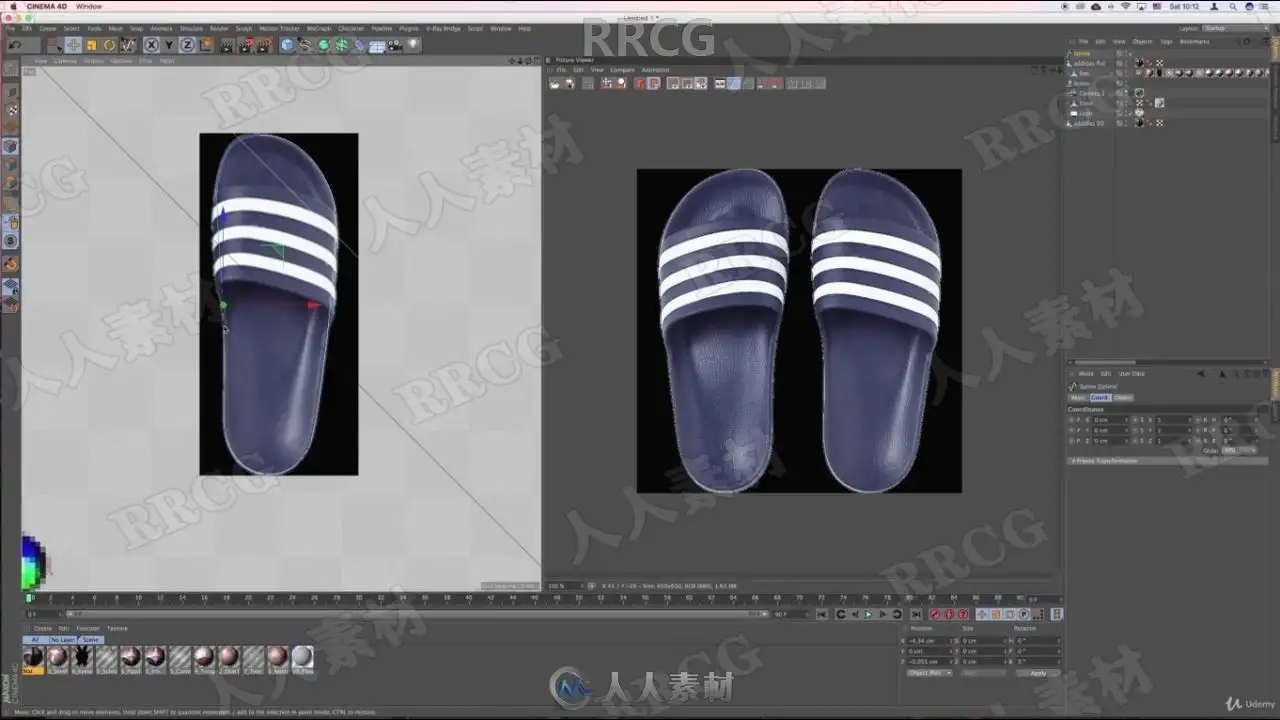1280x720 pixels.
Task: Go to end of animation
Action: (x=916, y=614)
